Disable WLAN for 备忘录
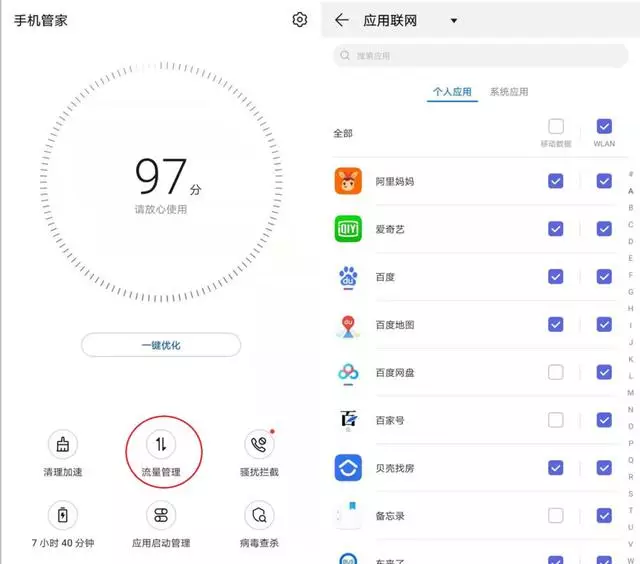The height and width of the screenshot is (564, 640). (604, 515)
